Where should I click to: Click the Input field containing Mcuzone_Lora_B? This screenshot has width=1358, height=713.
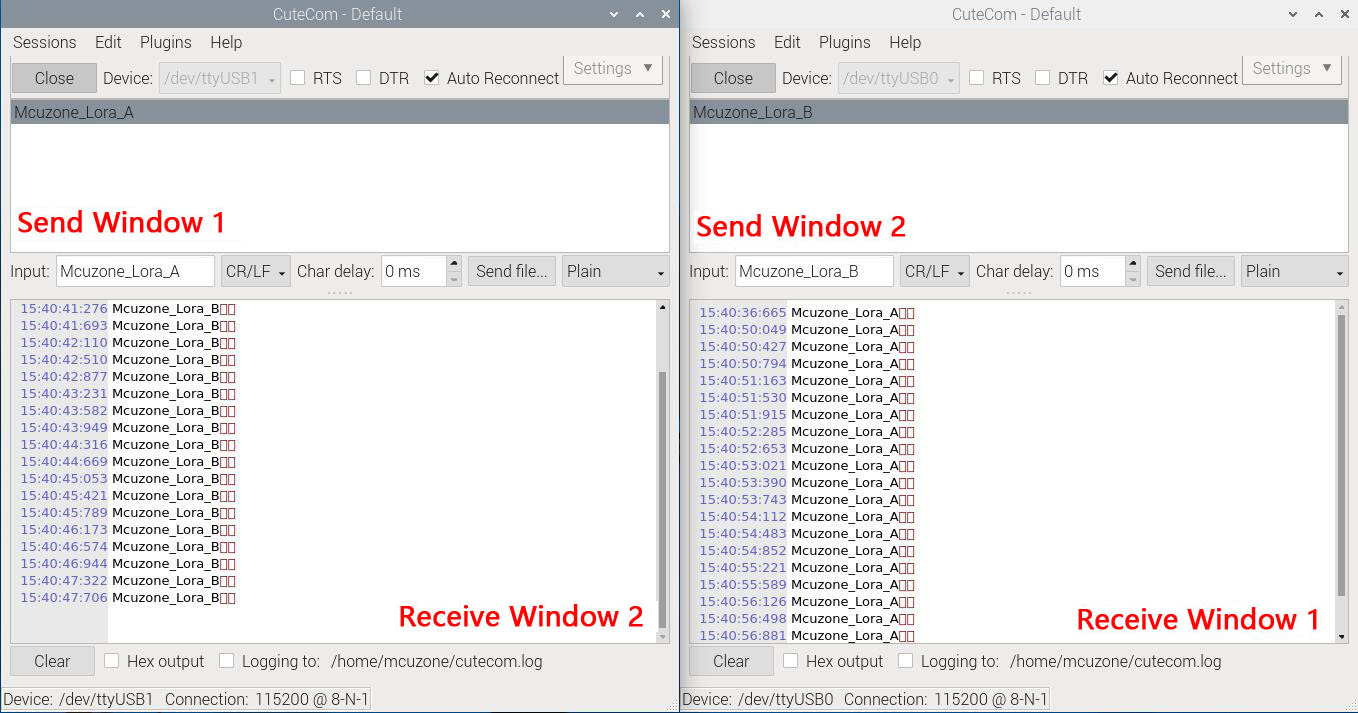814,271
